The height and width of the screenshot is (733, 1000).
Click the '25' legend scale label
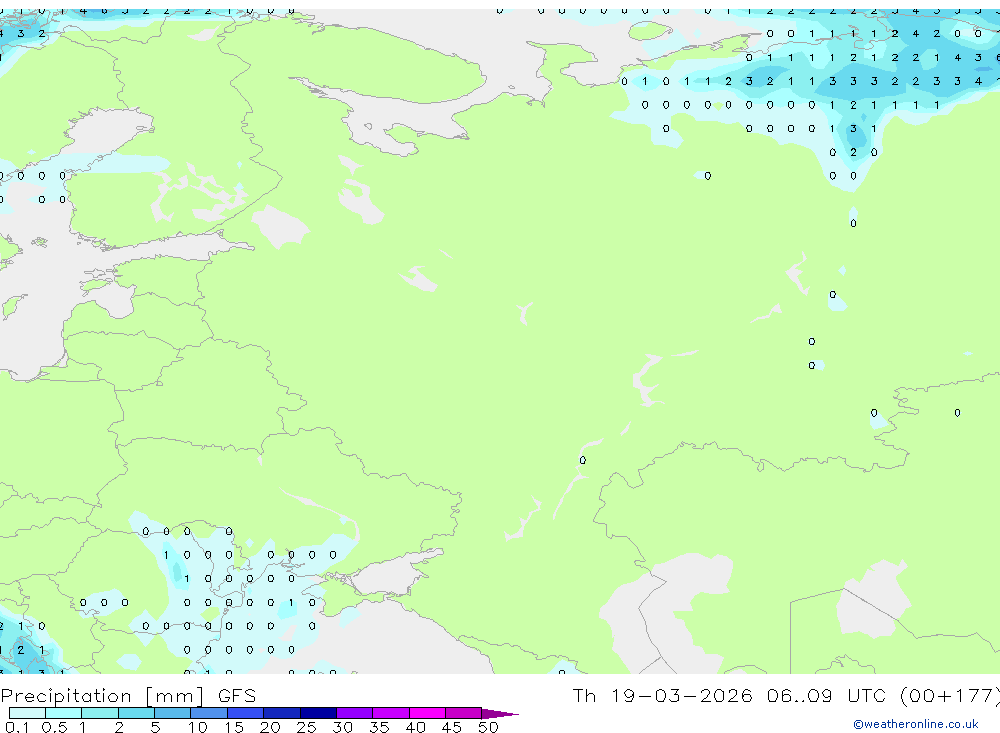coord(306,727)
